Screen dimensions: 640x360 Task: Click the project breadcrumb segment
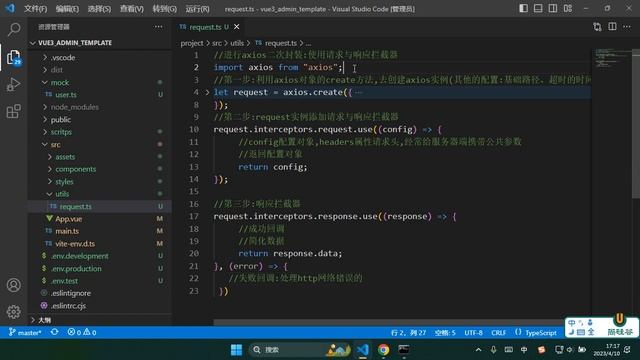pos(192,43)
